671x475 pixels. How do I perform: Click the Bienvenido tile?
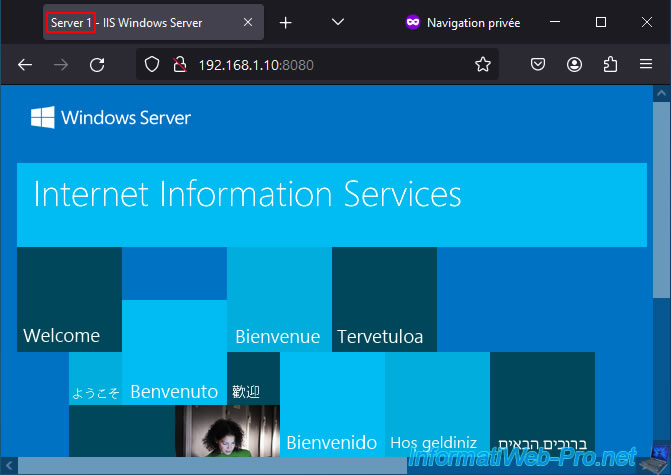333,404
